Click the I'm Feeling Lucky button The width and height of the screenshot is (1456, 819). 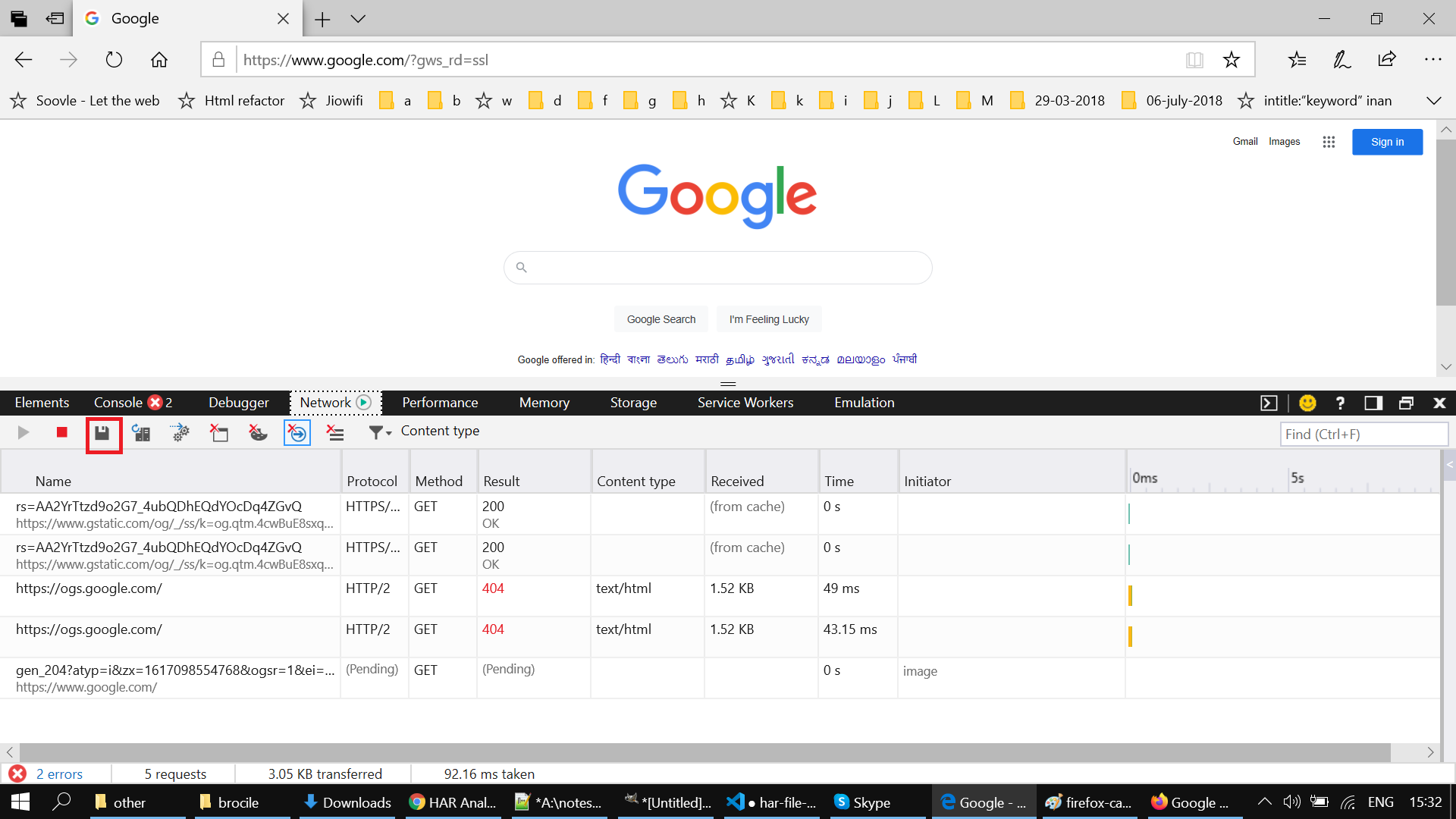coord(769,319)
